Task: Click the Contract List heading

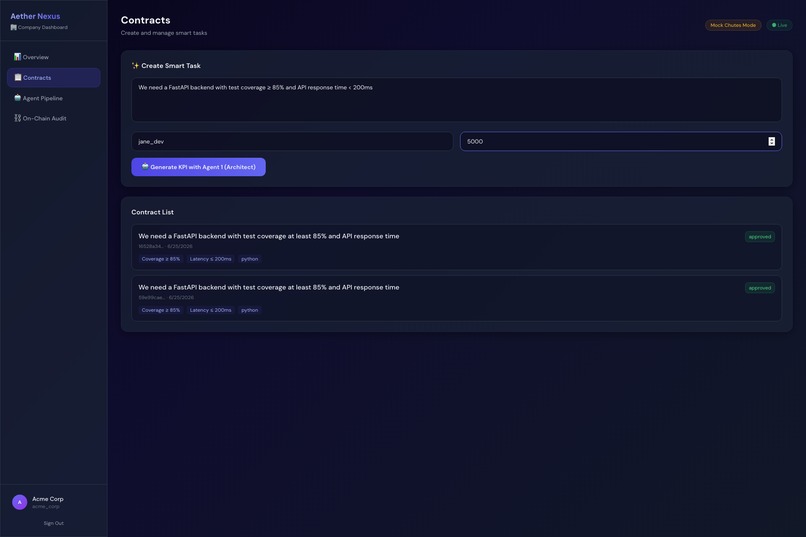Action: [x=152, y=212]
